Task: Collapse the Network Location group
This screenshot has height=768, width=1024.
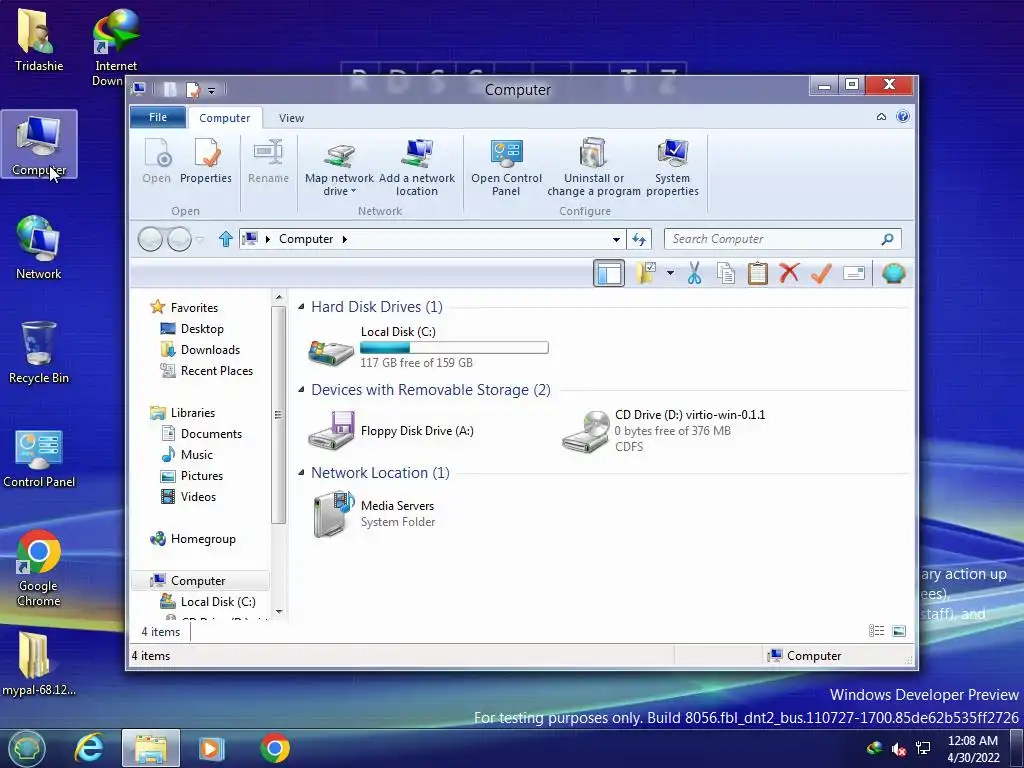Action: [x=301, y=472]
